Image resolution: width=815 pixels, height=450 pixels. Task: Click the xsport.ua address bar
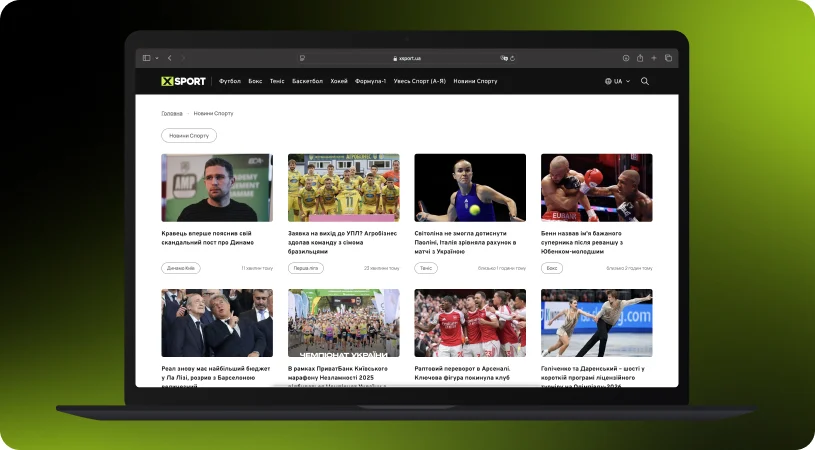click(407, 58)
